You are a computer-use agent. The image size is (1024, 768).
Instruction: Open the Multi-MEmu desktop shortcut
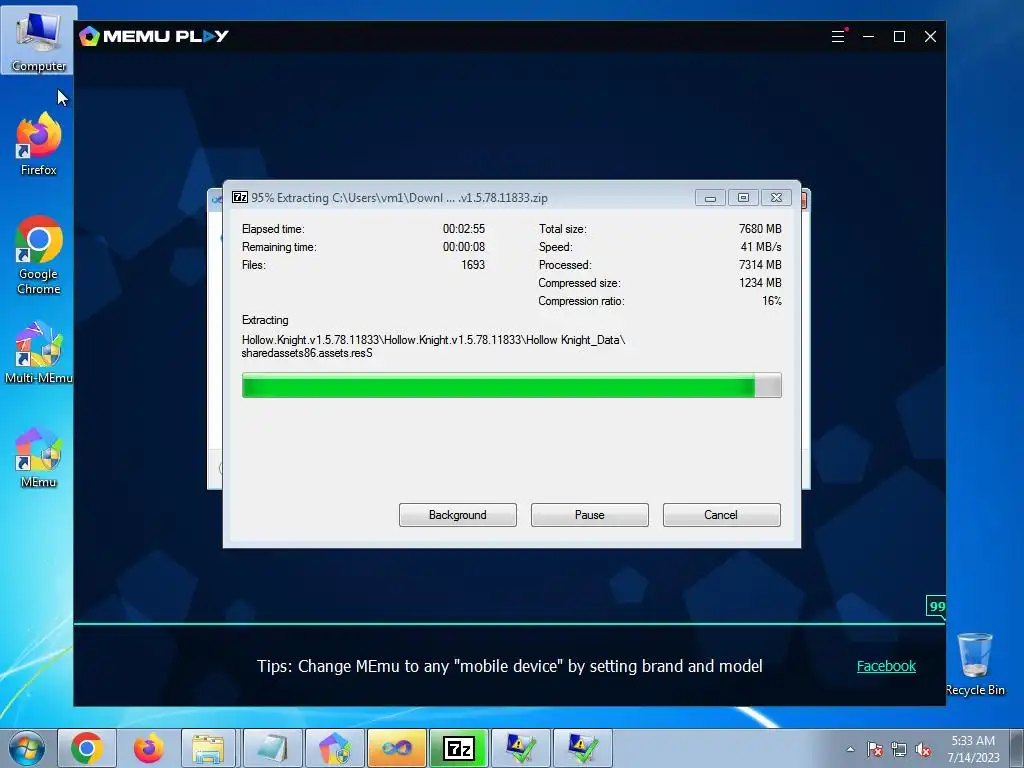point(39,353)
